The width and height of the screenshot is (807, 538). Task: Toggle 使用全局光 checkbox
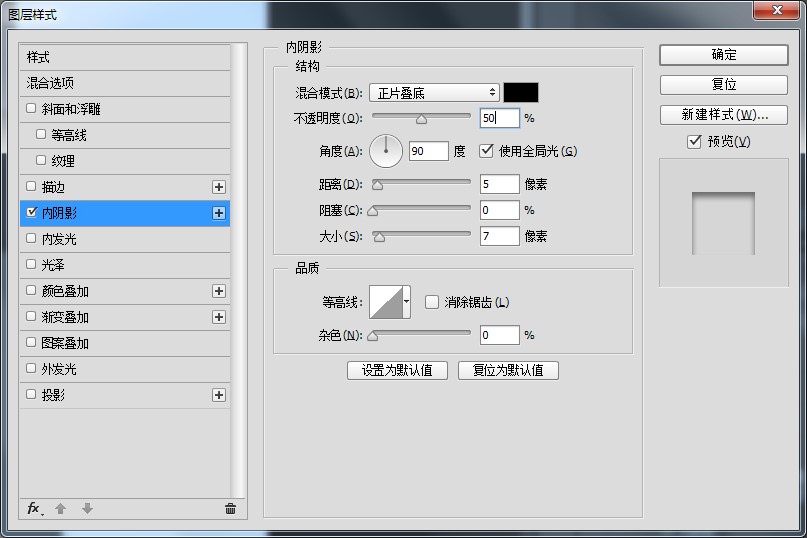pyautogui.click(x=486, y=151)
